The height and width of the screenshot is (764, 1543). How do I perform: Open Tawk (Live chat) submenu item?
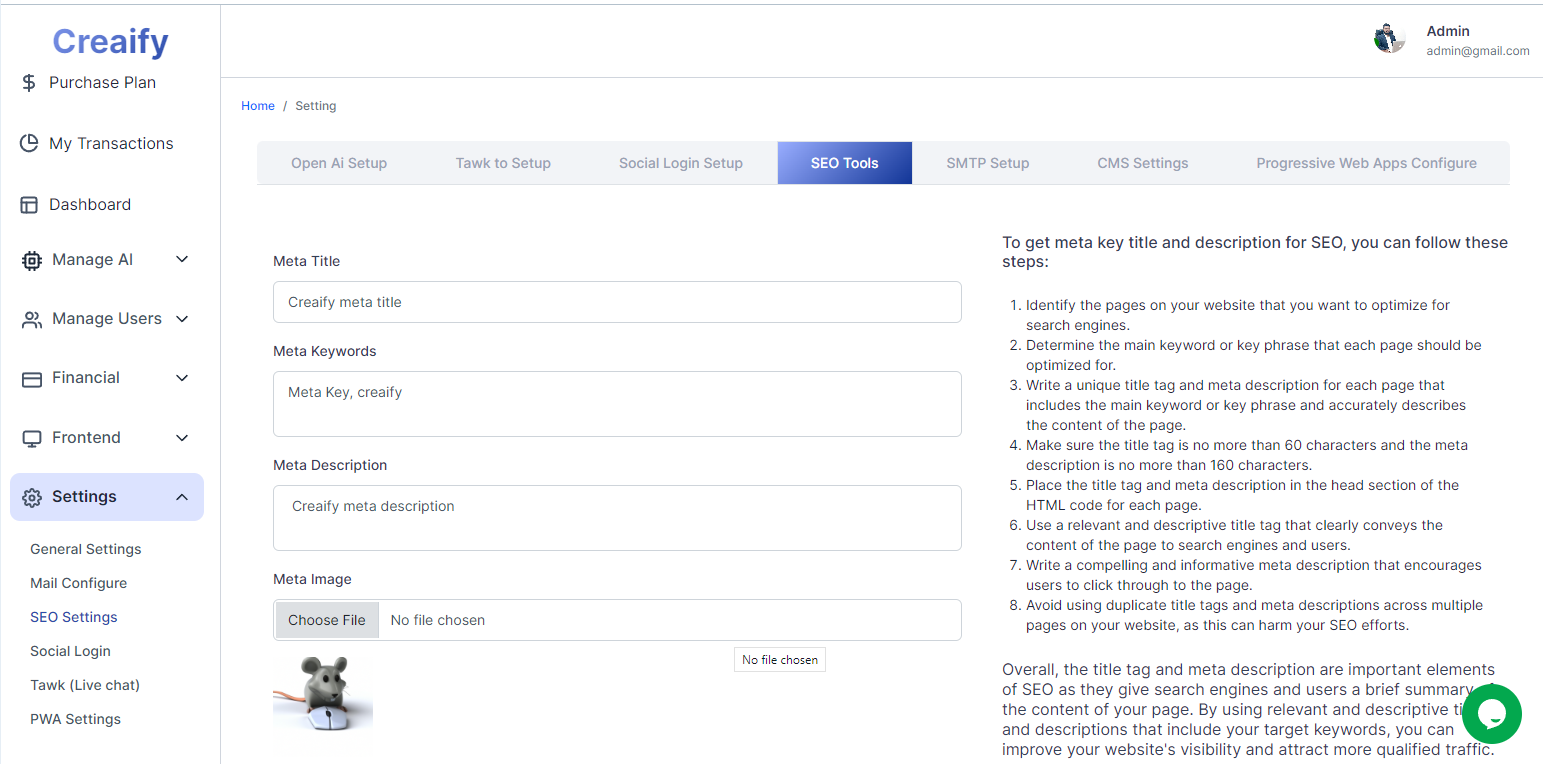coord(85,685)
